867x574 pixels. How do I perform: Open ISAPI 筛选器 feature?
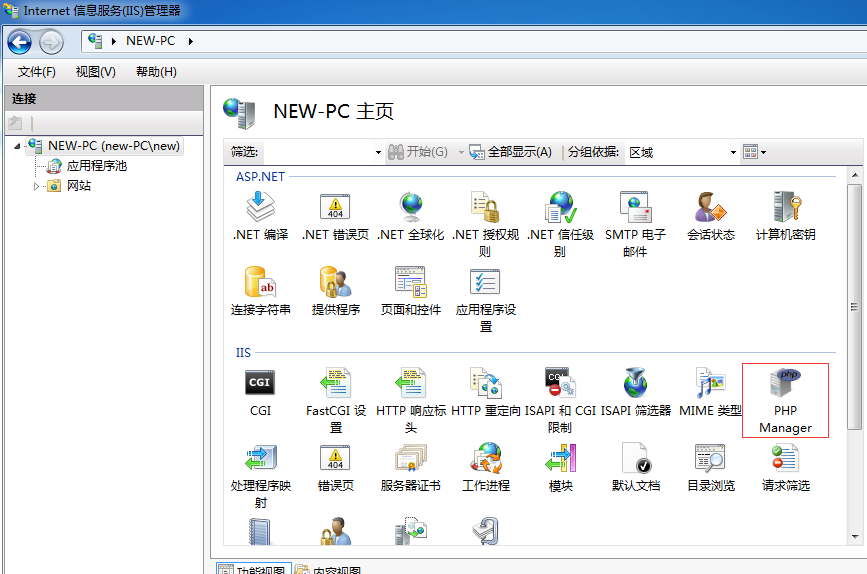pos(635,392)
